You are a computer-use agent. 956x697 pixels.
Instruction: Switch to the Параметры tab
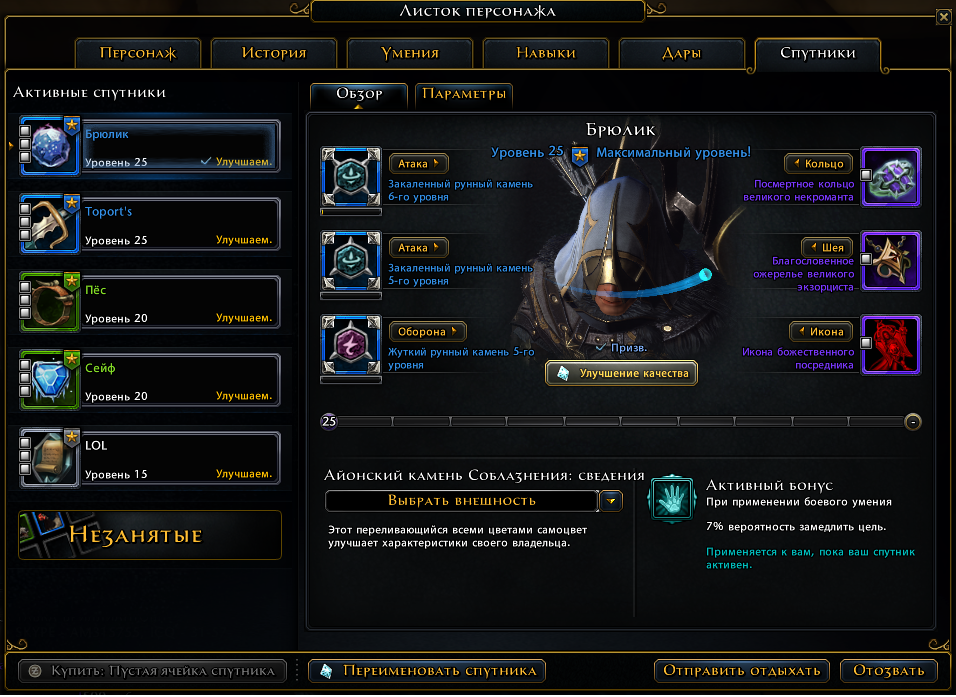(464, 95)
